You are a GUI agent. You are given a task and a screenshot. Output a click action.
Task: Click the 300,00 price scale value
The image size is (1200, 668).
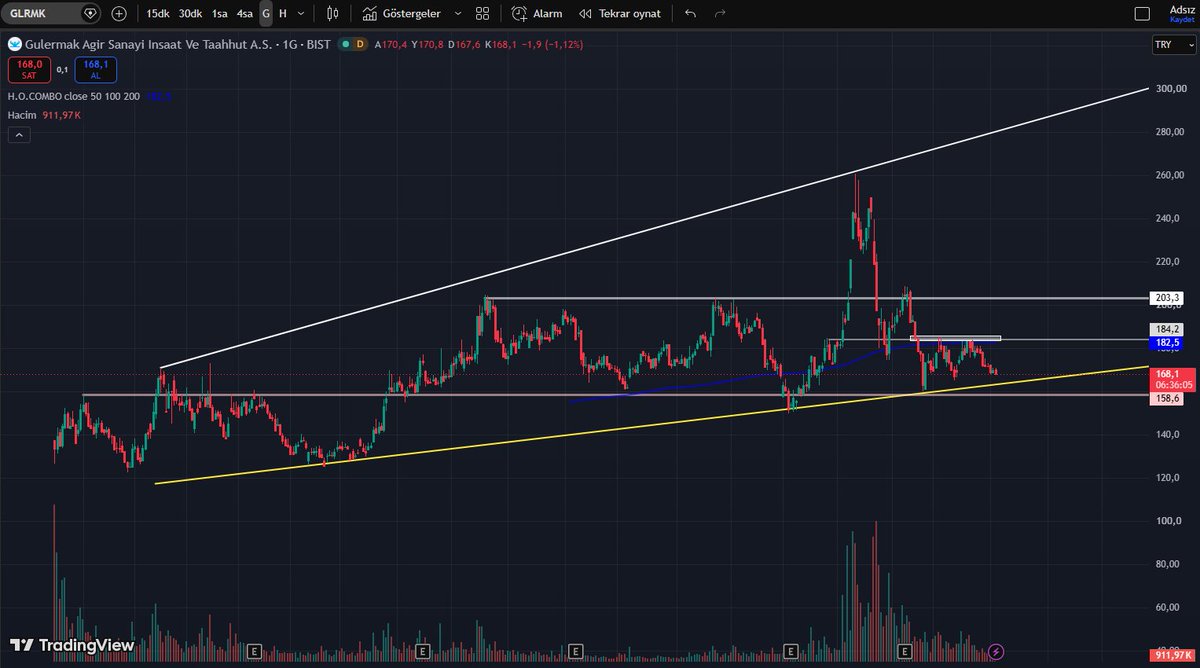coord(1171,89)
